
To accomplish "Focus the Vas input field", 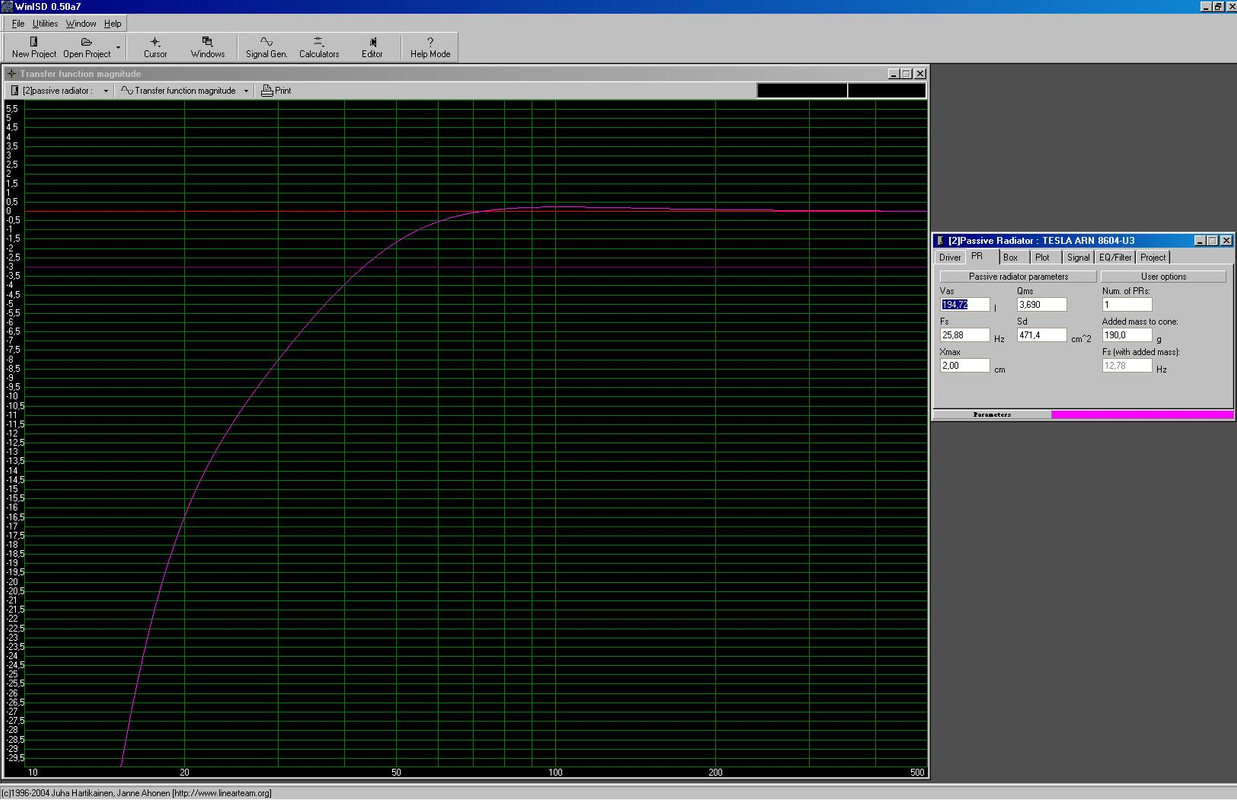I will coord(965,304).
